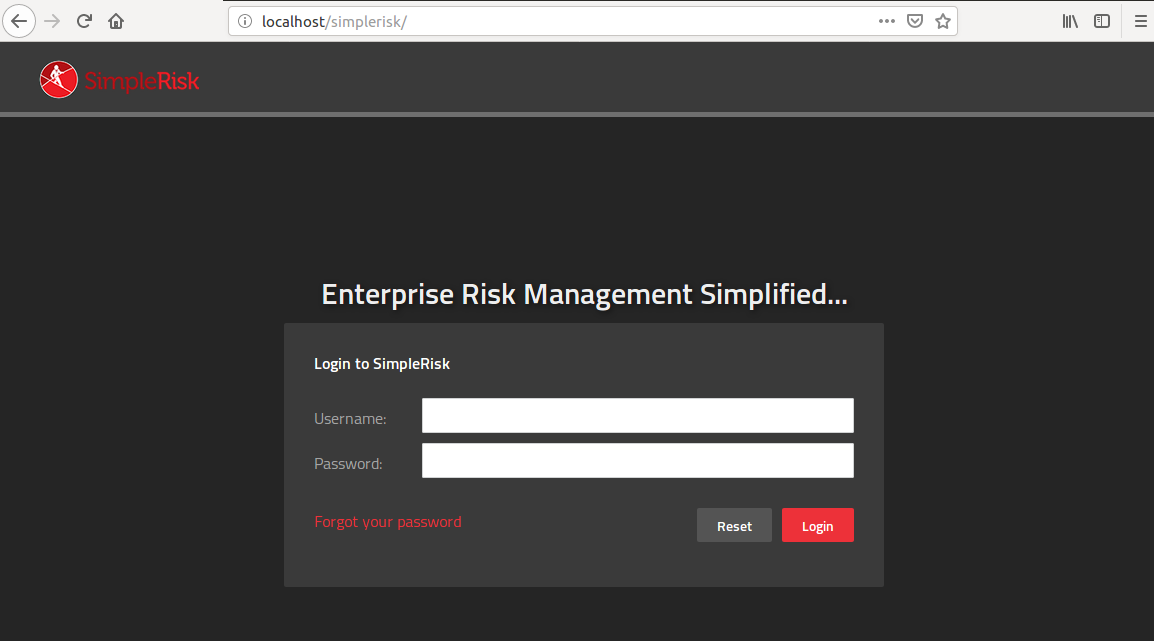Open the browser home page icon

coord(116,21)
